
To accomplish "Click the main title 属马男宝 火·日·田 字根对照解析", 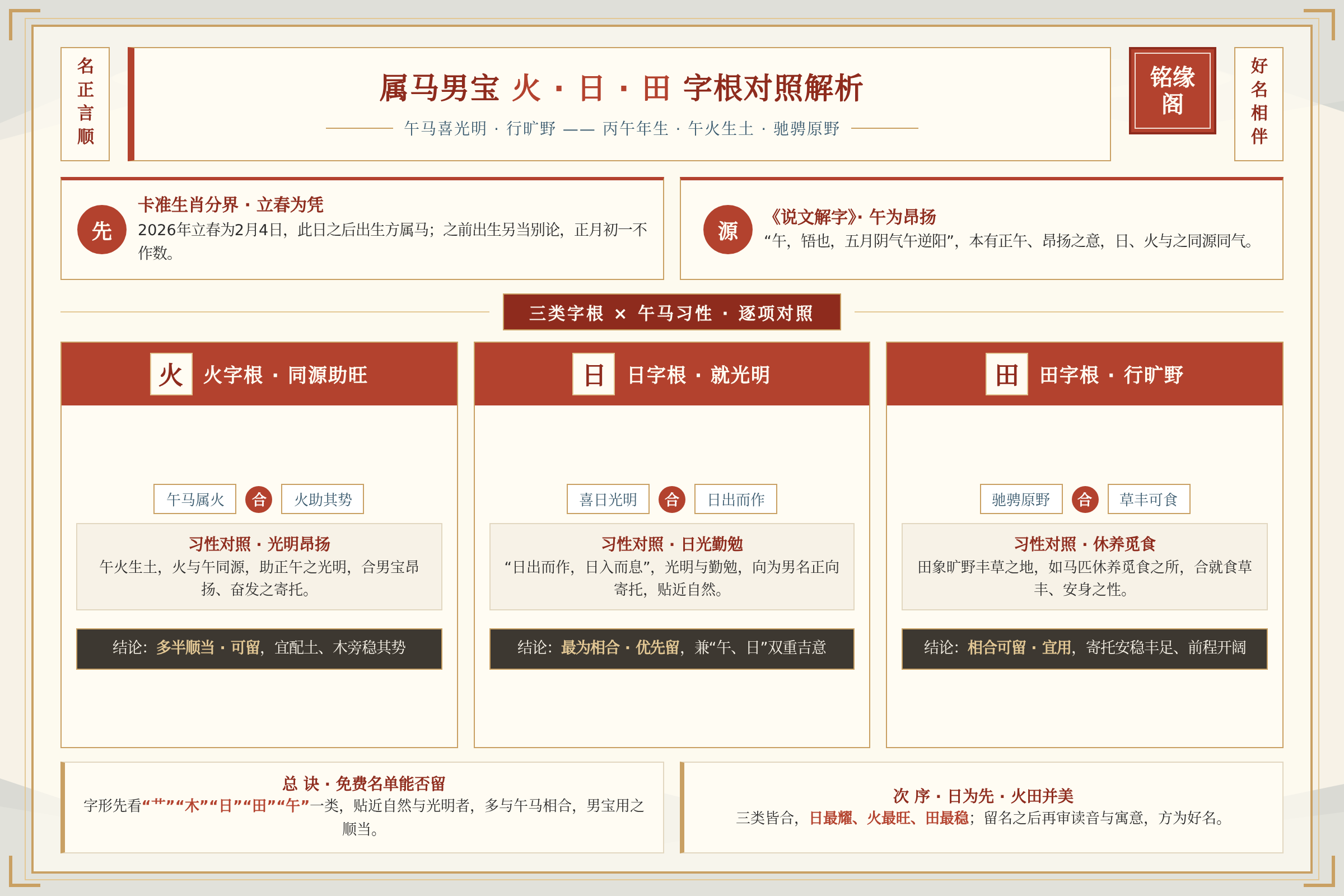I will (x=621, y=88).
